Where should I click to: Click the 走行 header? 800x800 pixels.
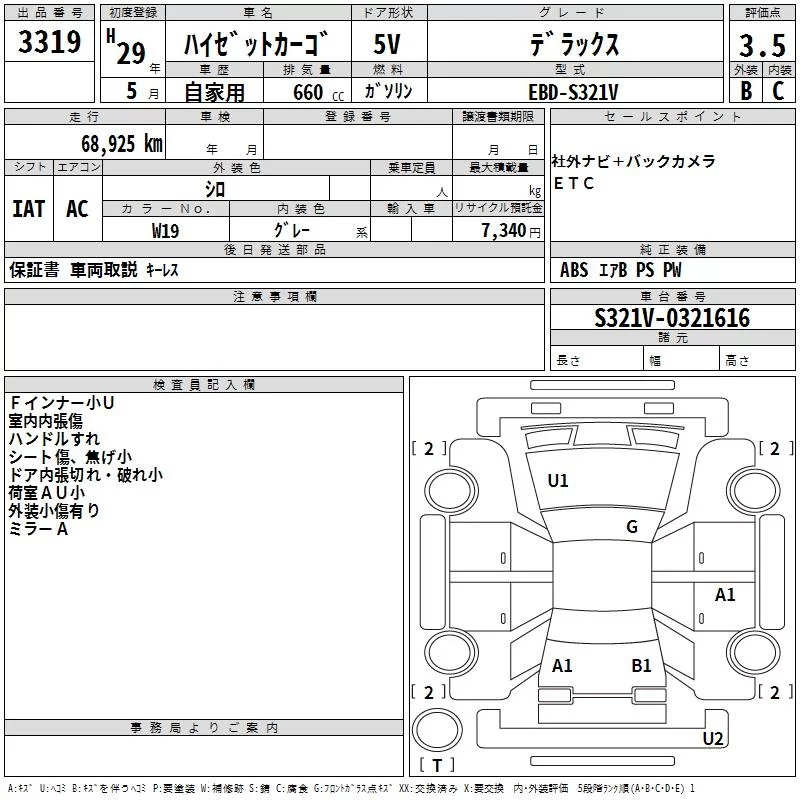(85, 117)
